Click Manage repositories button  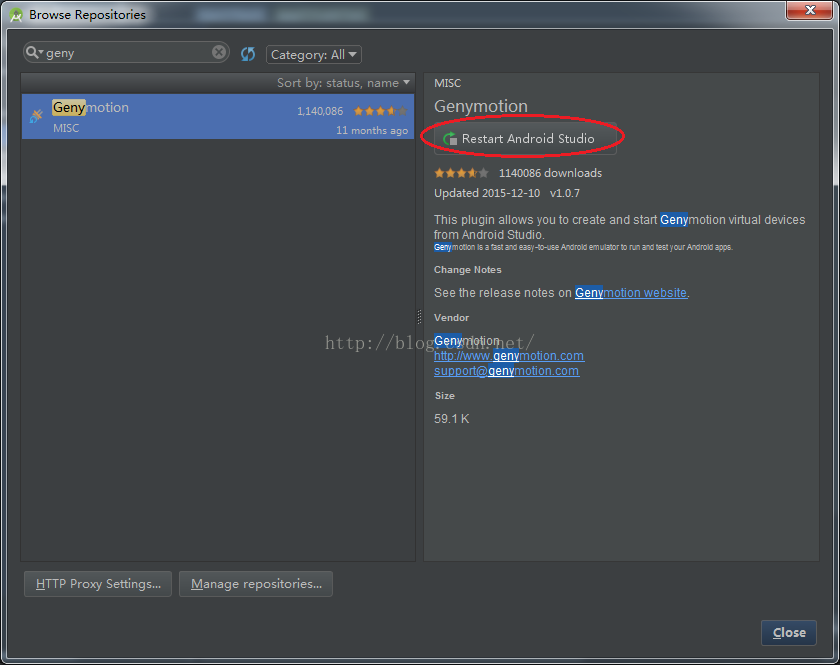click(x=256, y=584)
